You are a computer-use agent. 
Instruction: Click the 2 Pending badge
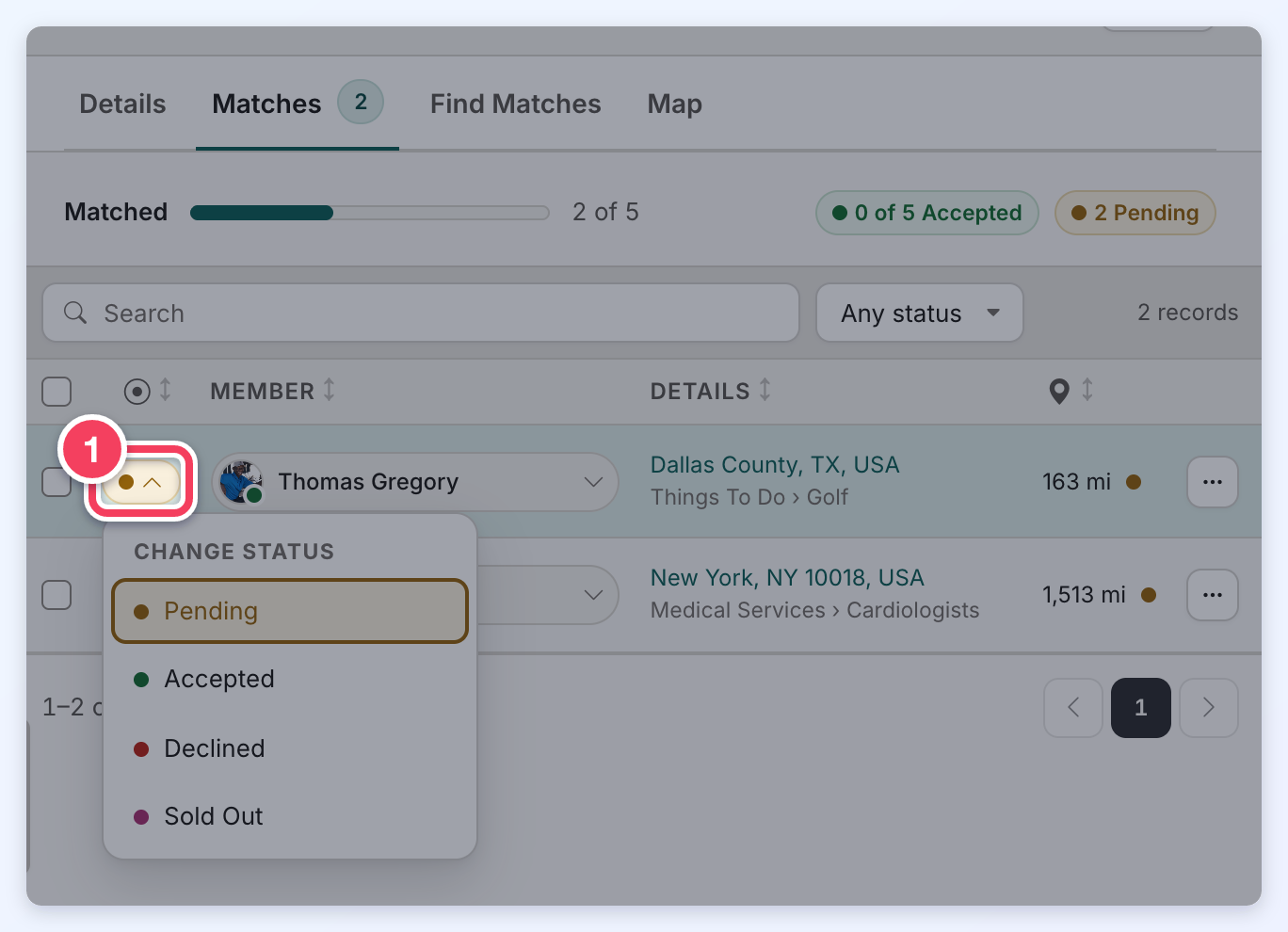coord(1135,213)
